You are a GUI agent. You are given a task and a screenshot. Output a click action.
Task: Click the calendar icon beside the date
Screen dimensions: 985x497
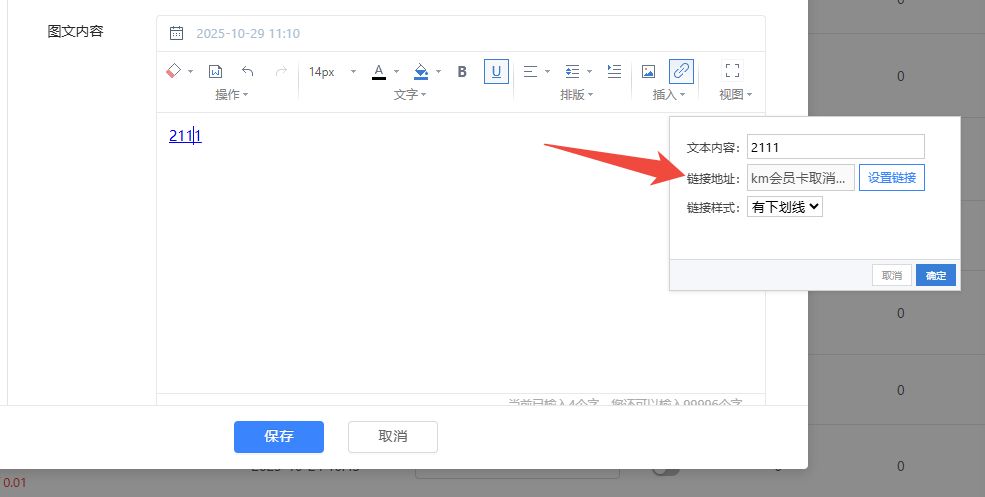[x=176, y=33]
